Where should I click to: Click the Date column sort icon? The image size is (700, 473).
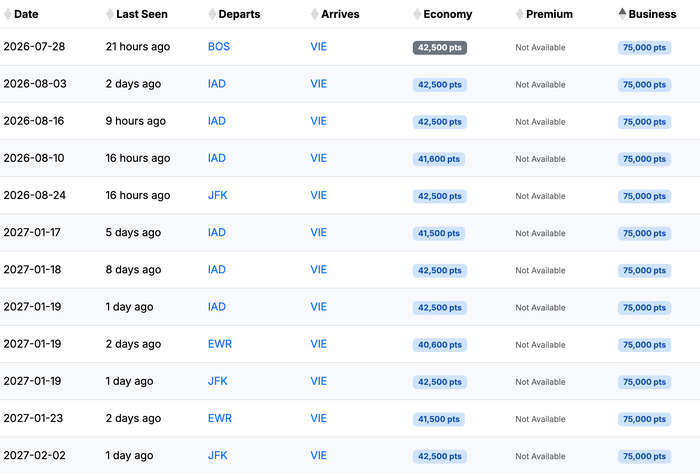pyautogui.click(x=8, y=14)
